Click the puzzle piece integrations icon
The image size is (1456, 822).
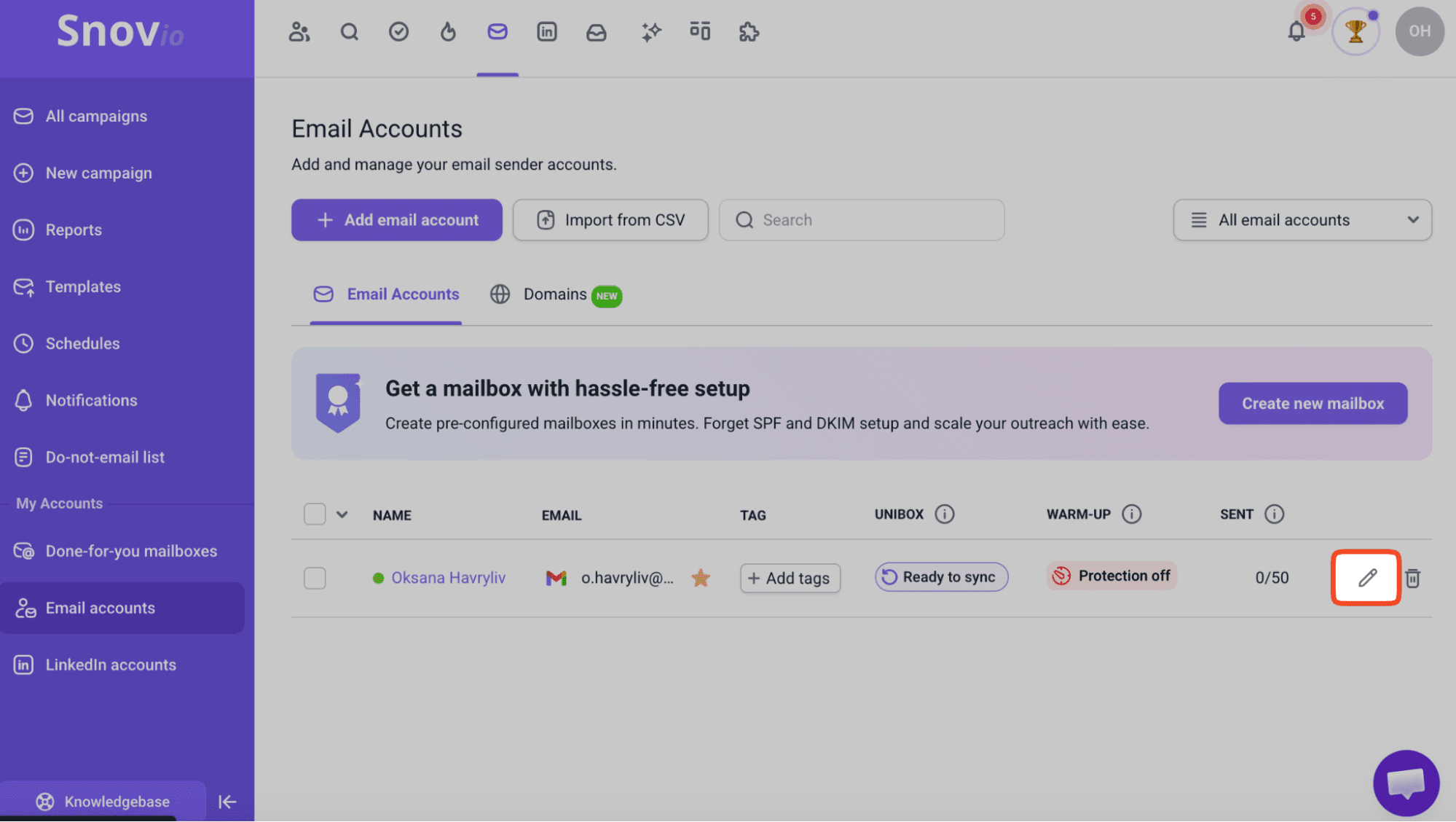tap(749, 31)
